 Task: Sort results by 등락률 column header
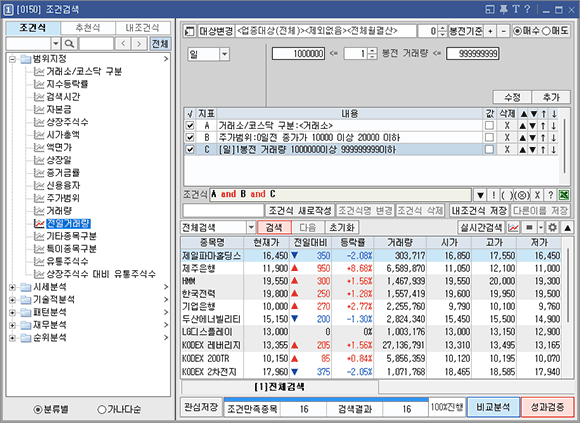[x=353, y=243]
